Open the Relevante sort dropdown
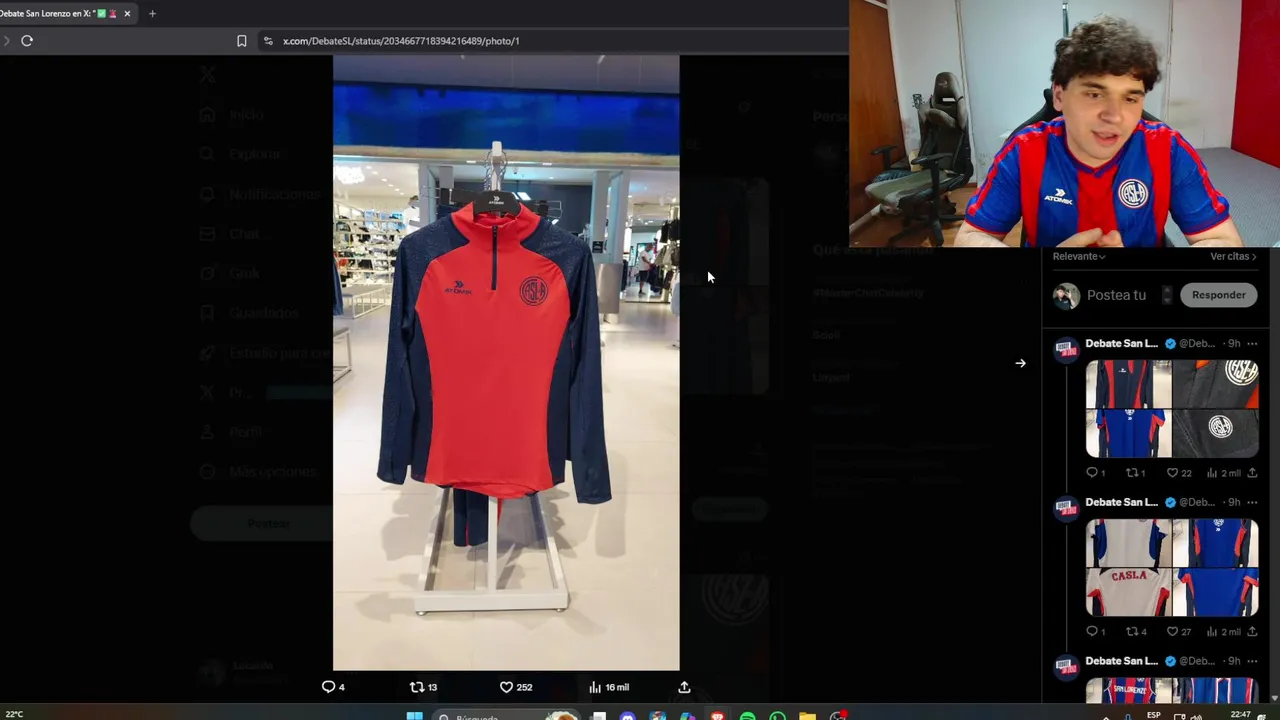Image resolution: width=1280 pixels, height=720 pixels. pyautogui.click(x=1079, y=256)
